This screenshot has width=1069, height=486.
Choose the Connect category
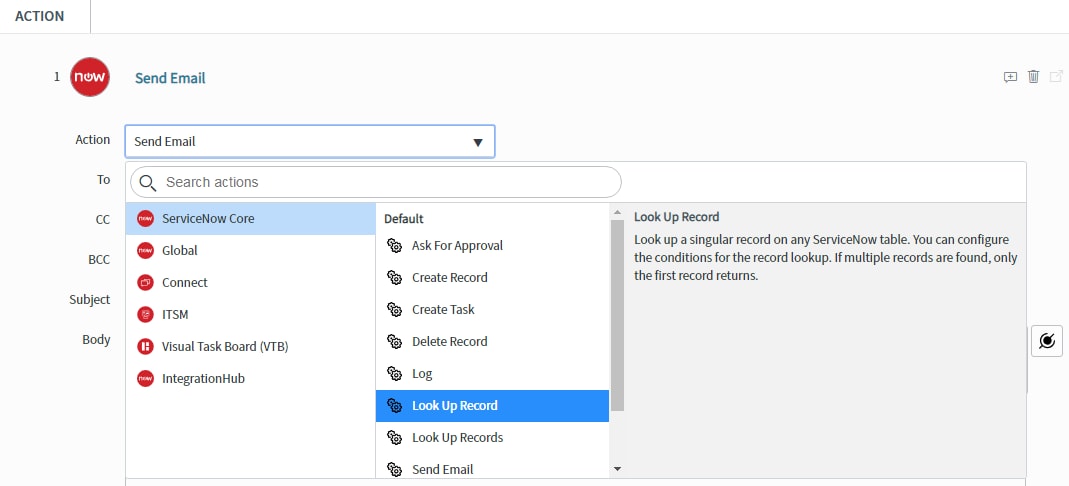[250, 282]
